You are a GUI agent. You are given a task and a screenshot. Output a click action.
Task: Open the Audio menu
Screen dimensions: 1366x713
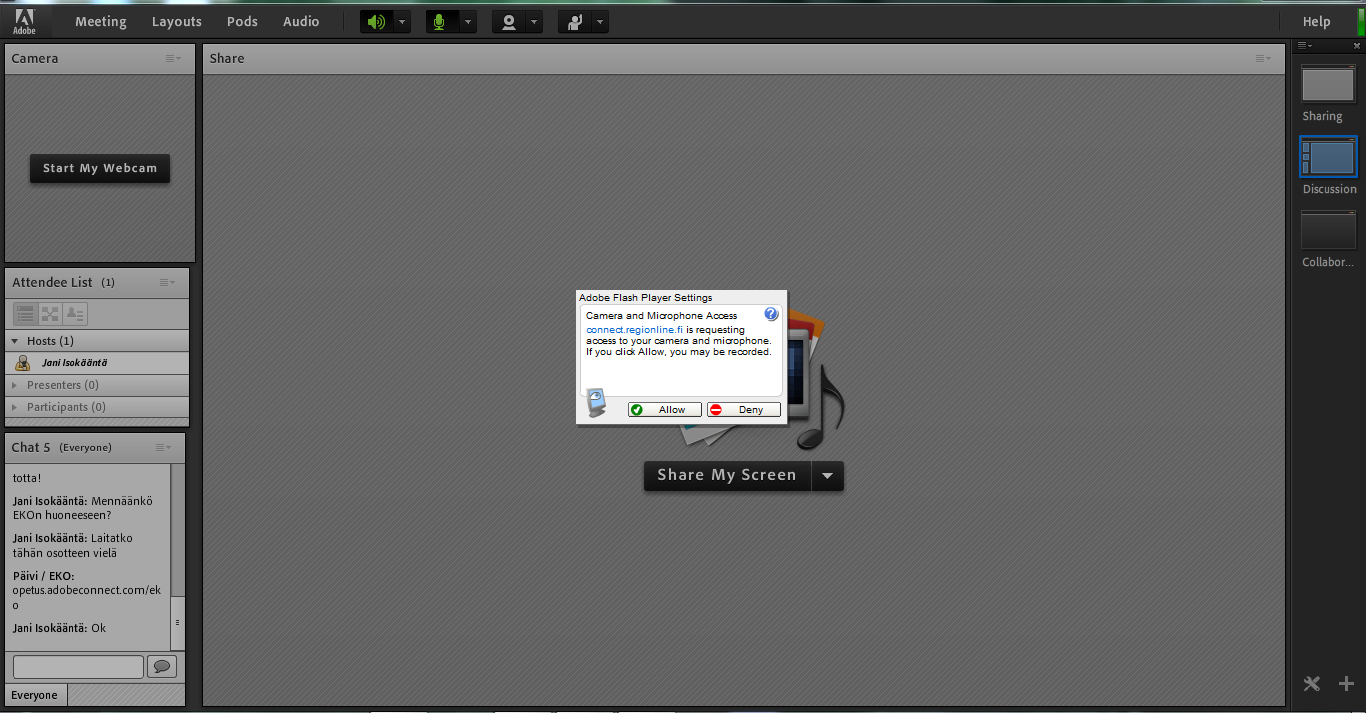pos(301,21)
